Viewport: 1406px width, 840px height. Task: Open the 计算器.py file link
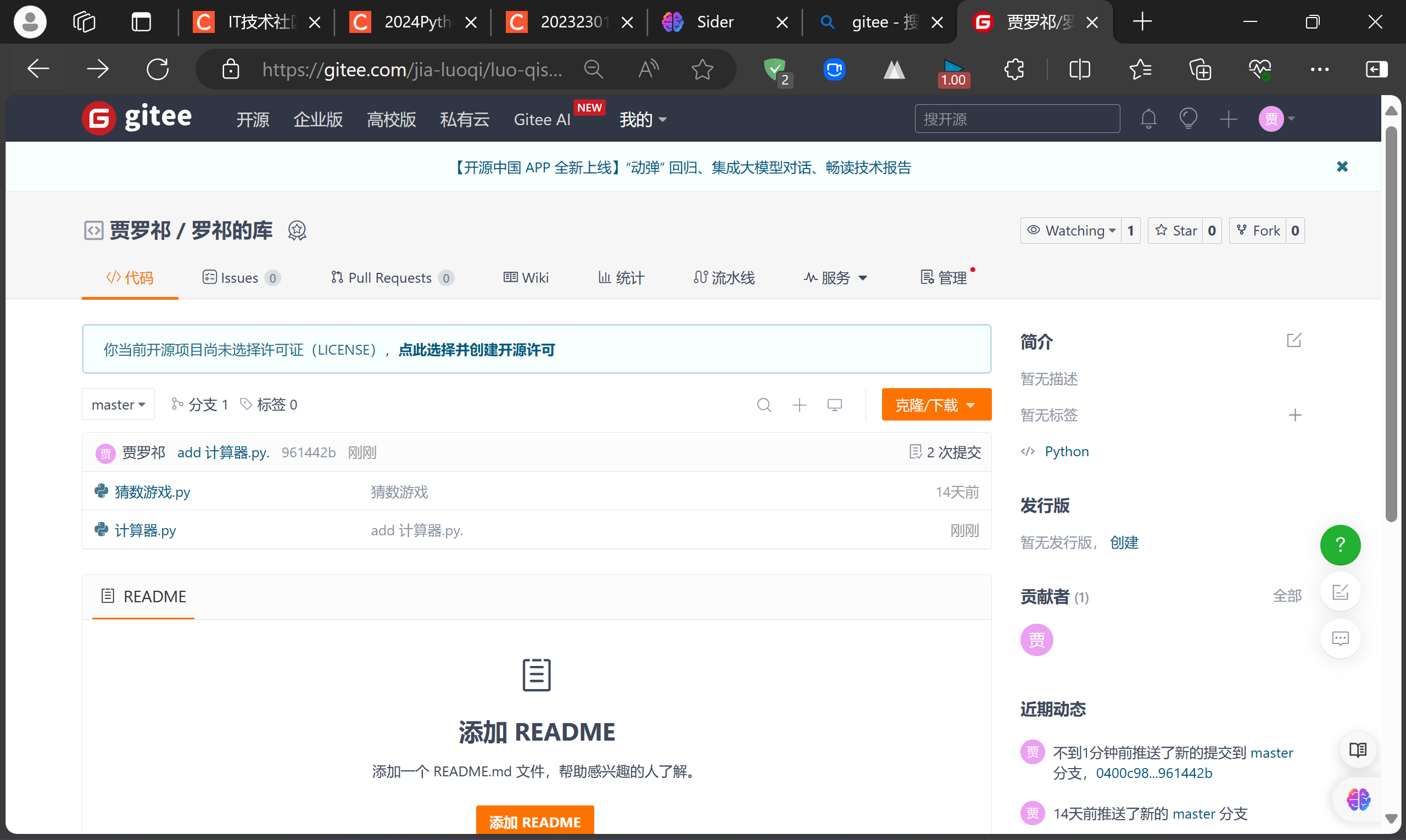[145, 530]
